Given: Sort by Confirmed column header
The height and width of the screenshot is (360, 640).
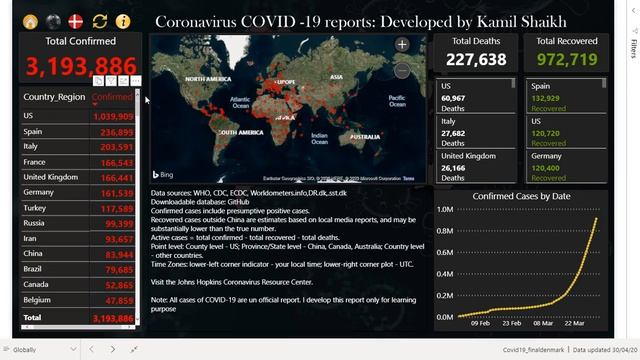Looking at the screenshot, I should click(112, 97).
